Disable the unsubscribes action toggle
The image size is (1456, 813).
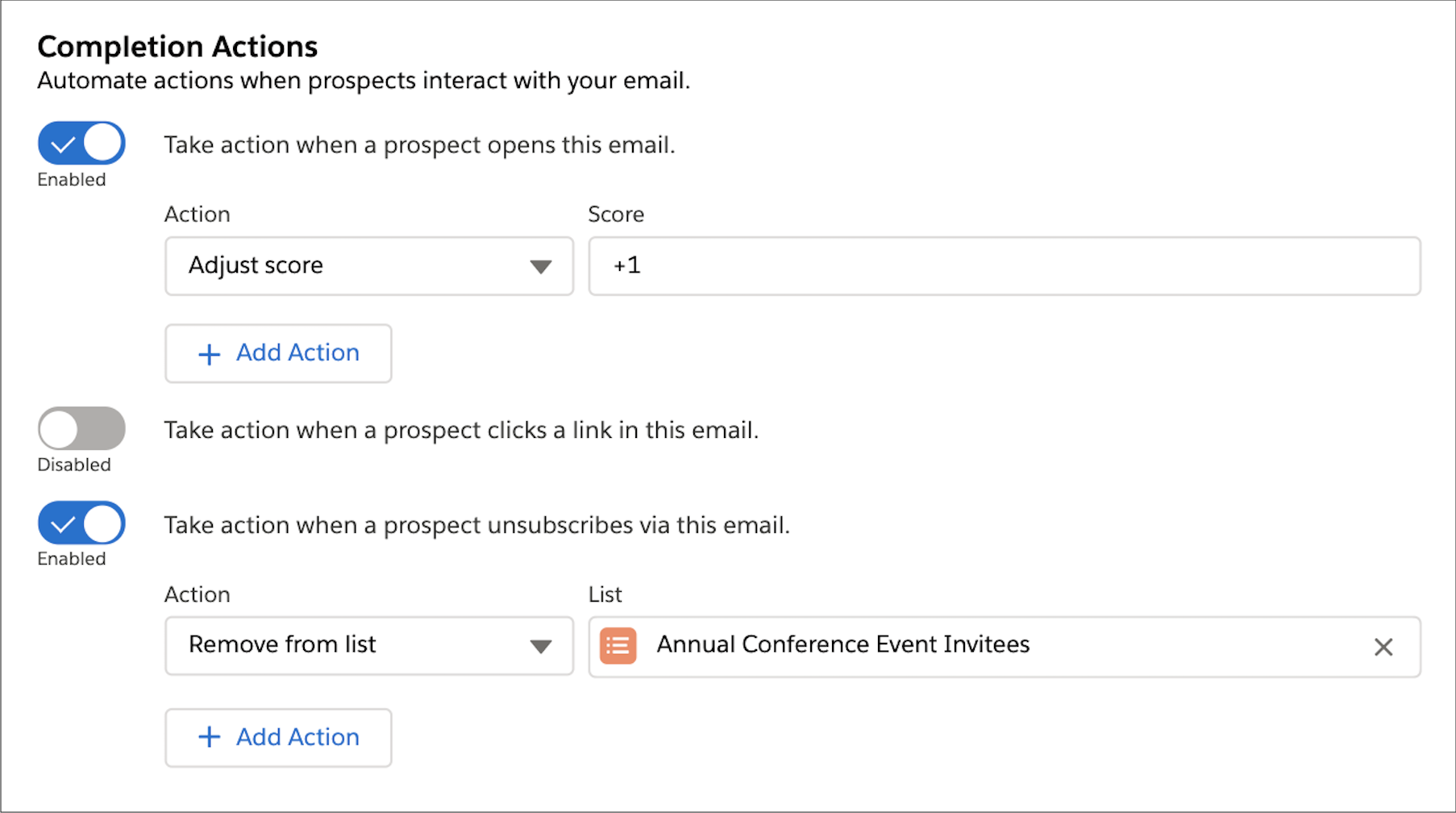pos(81,523)
